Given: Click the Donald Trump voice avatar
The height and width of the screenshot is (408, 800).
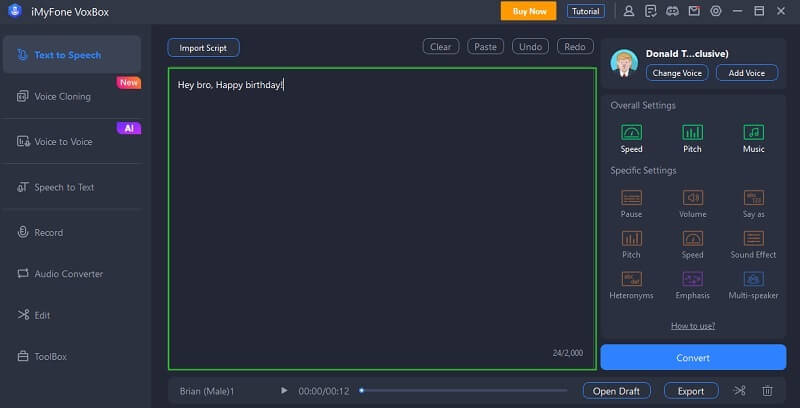Looking at the screenshot, I should pyautogui.click(x=624, y=63).
